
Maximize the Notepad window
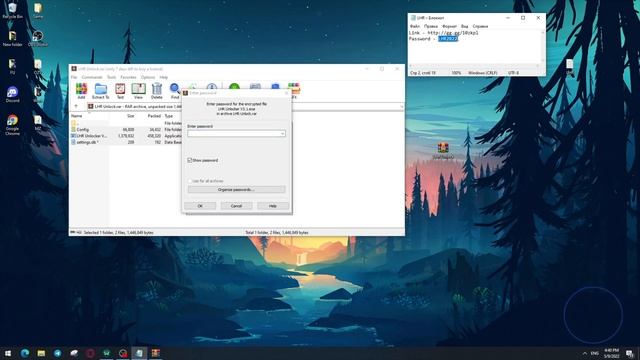(x=523, y=18)
